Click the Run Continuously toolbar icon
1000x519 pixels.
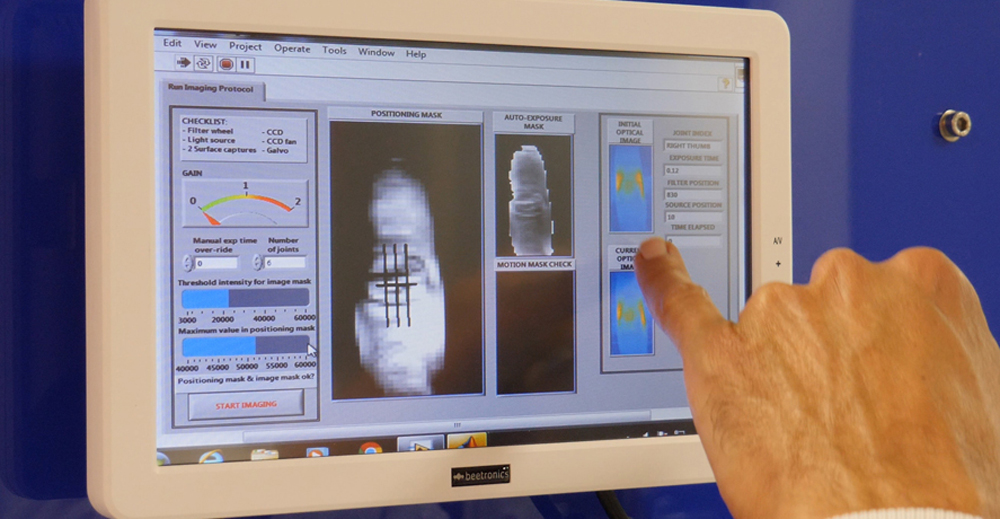tap(203, 63)
